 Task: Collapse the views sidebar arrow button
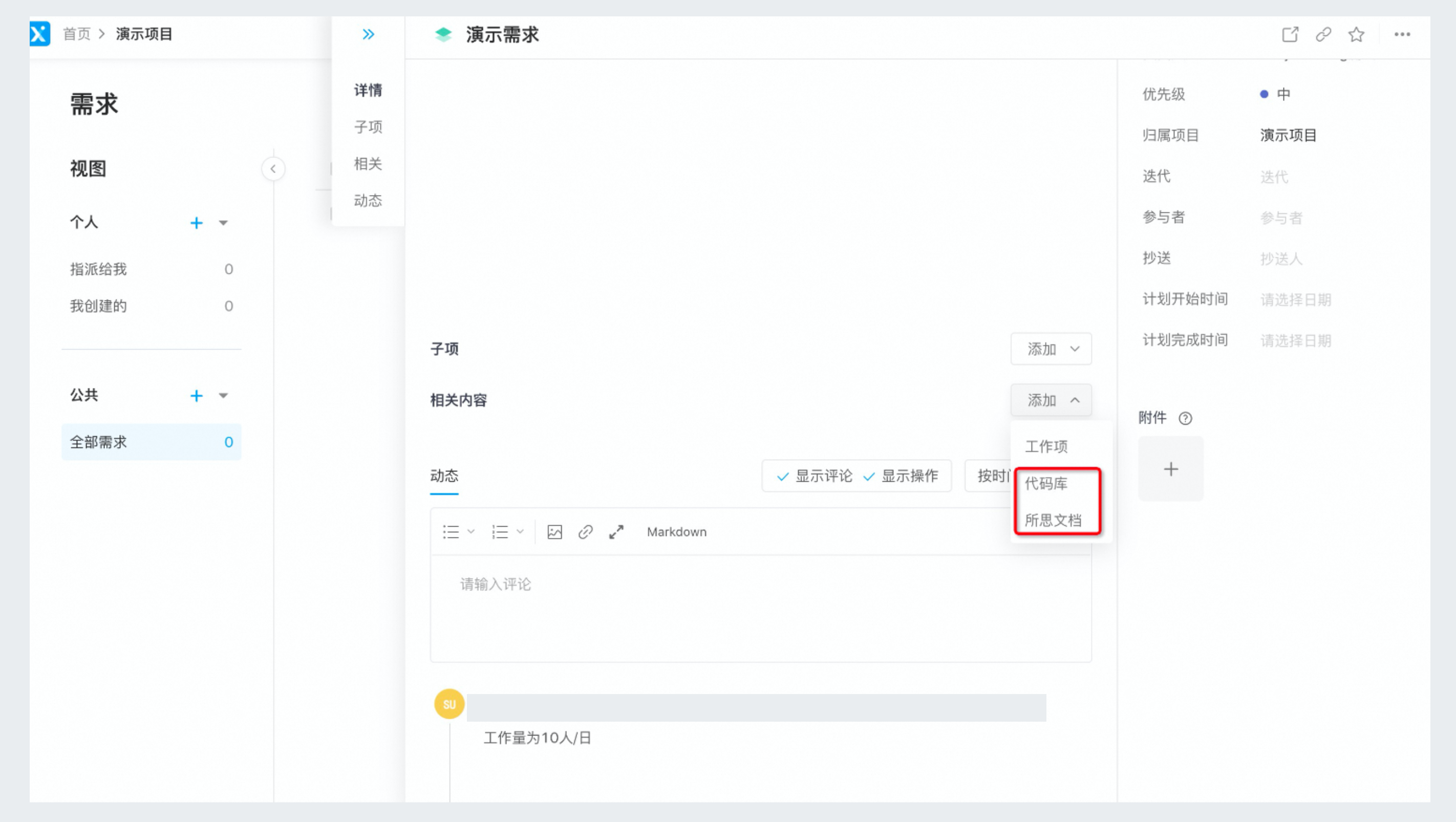click(x=273, y=168)
